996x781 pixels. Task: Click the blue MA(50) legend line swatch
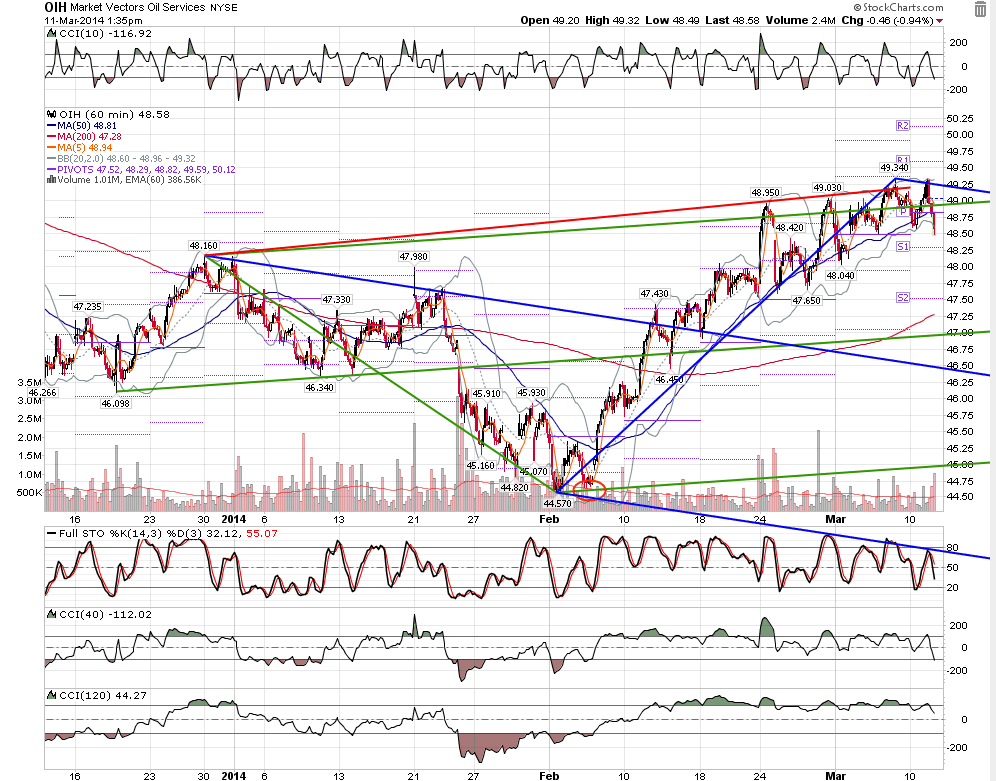pyautogui.click(x=51, y=126)
